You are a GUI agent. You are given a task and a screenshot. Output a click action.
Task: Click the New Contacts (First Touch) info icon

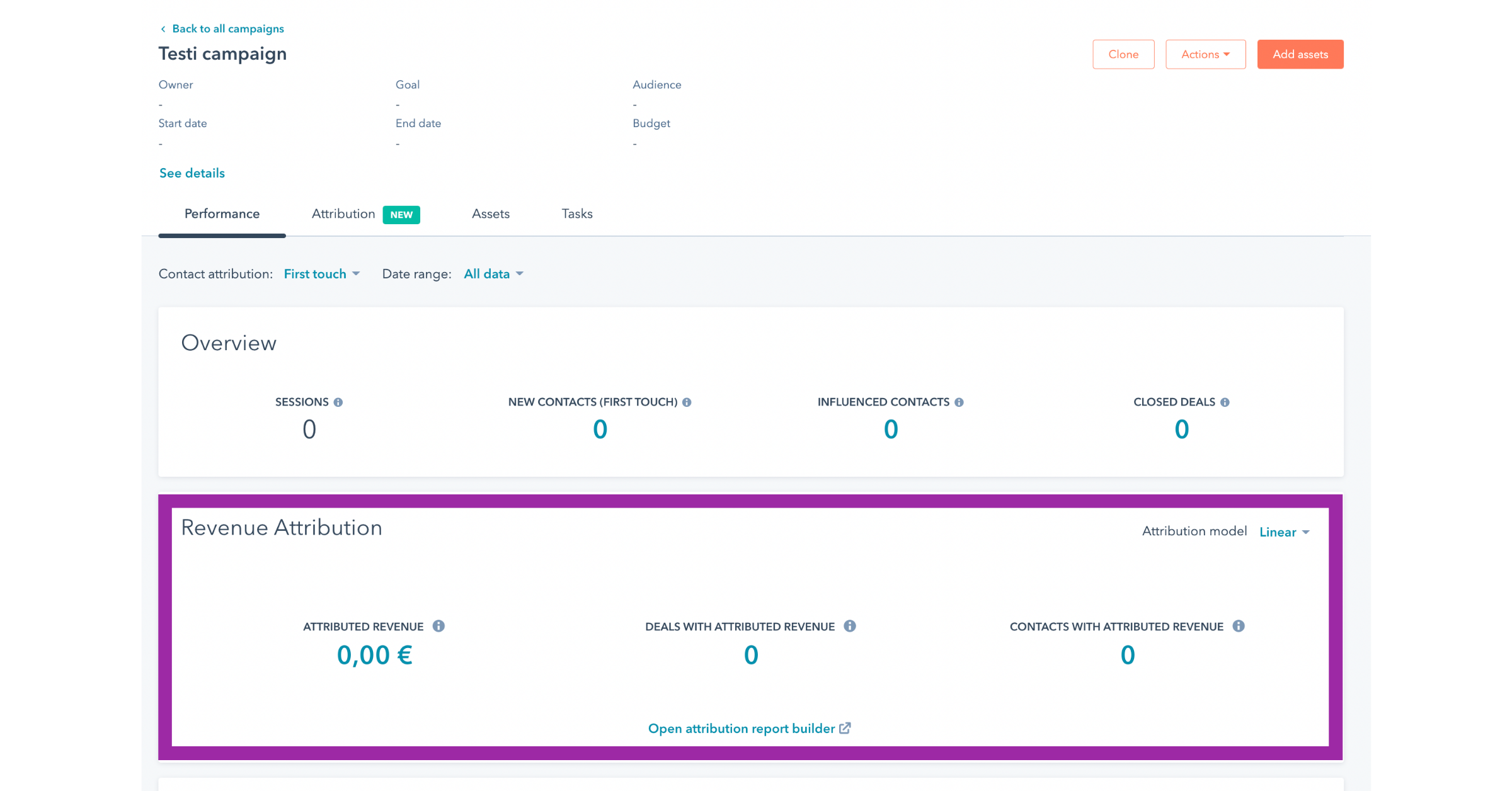687,402
